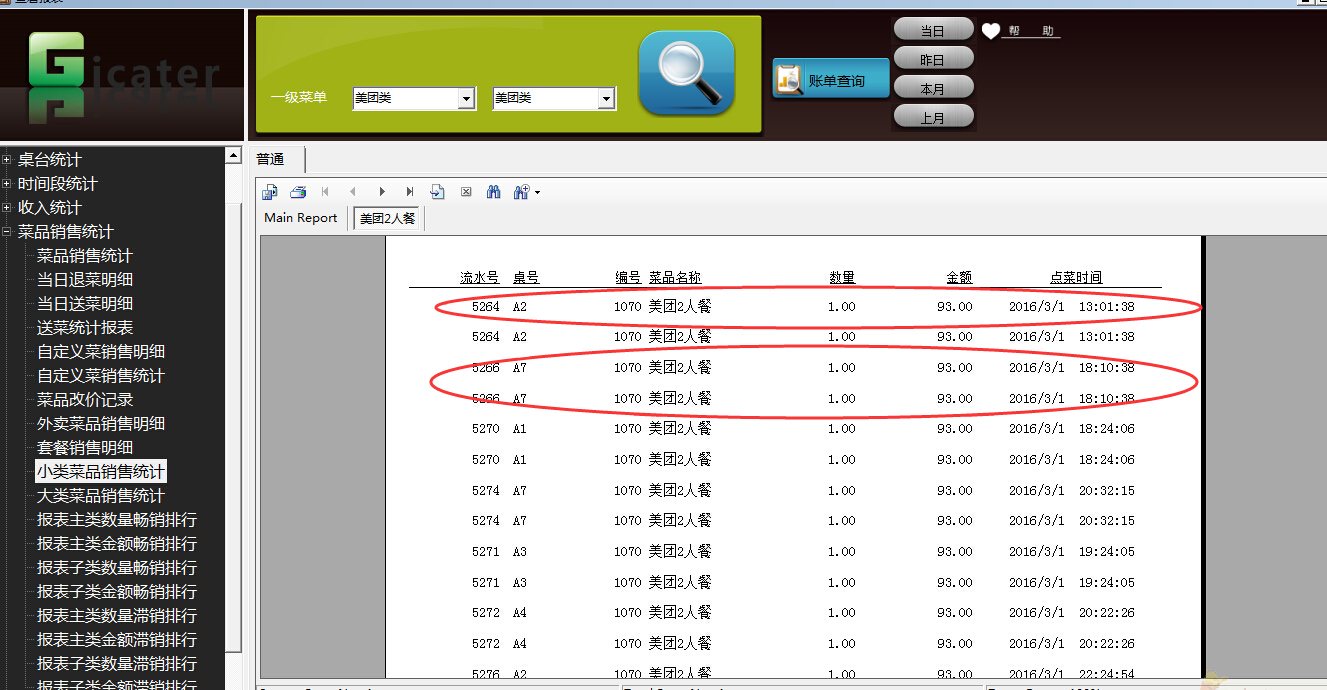Click the go-to-page icon

point(437,192)
